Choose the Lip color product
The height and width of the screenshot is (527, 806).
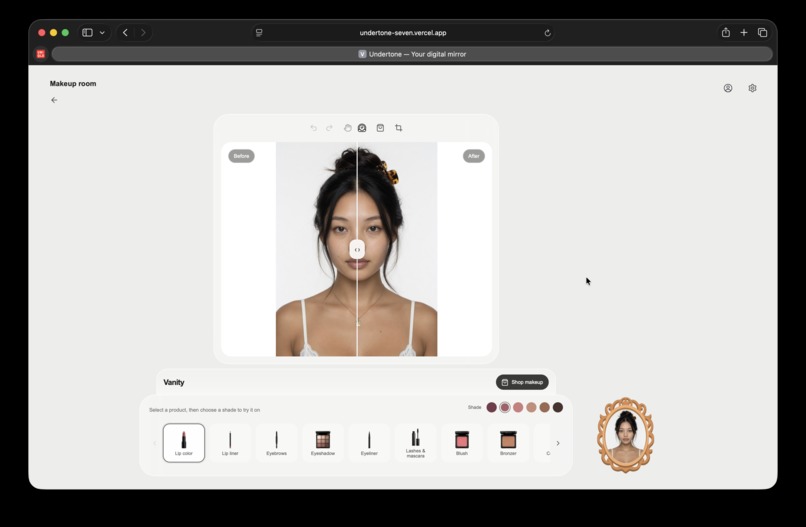[x=184, y=443]
